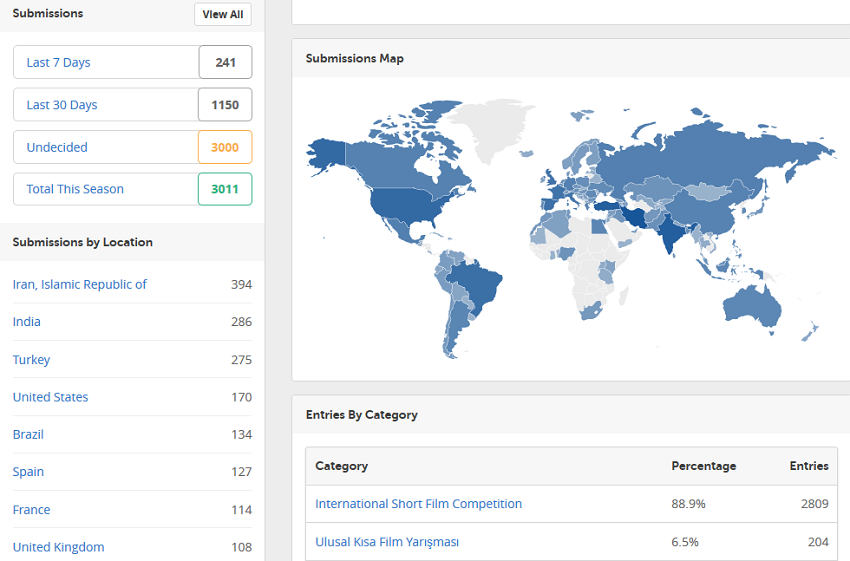Click United Kingdom location link
The height and width of the screenshot is (561, 850).
coord(58,547)
